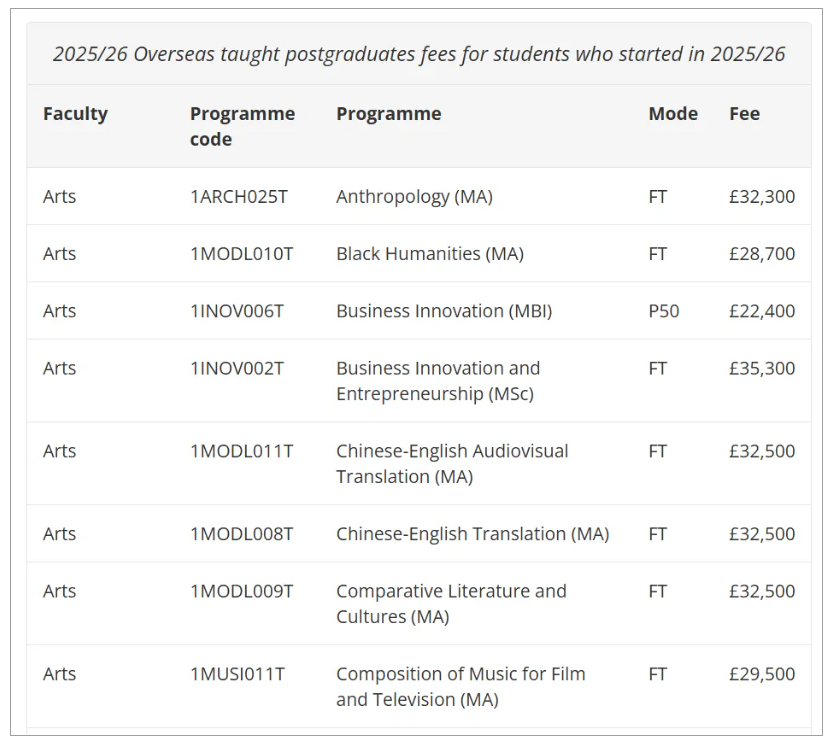
Task: Click the £29,500 fee value
Action: (762, 674)
